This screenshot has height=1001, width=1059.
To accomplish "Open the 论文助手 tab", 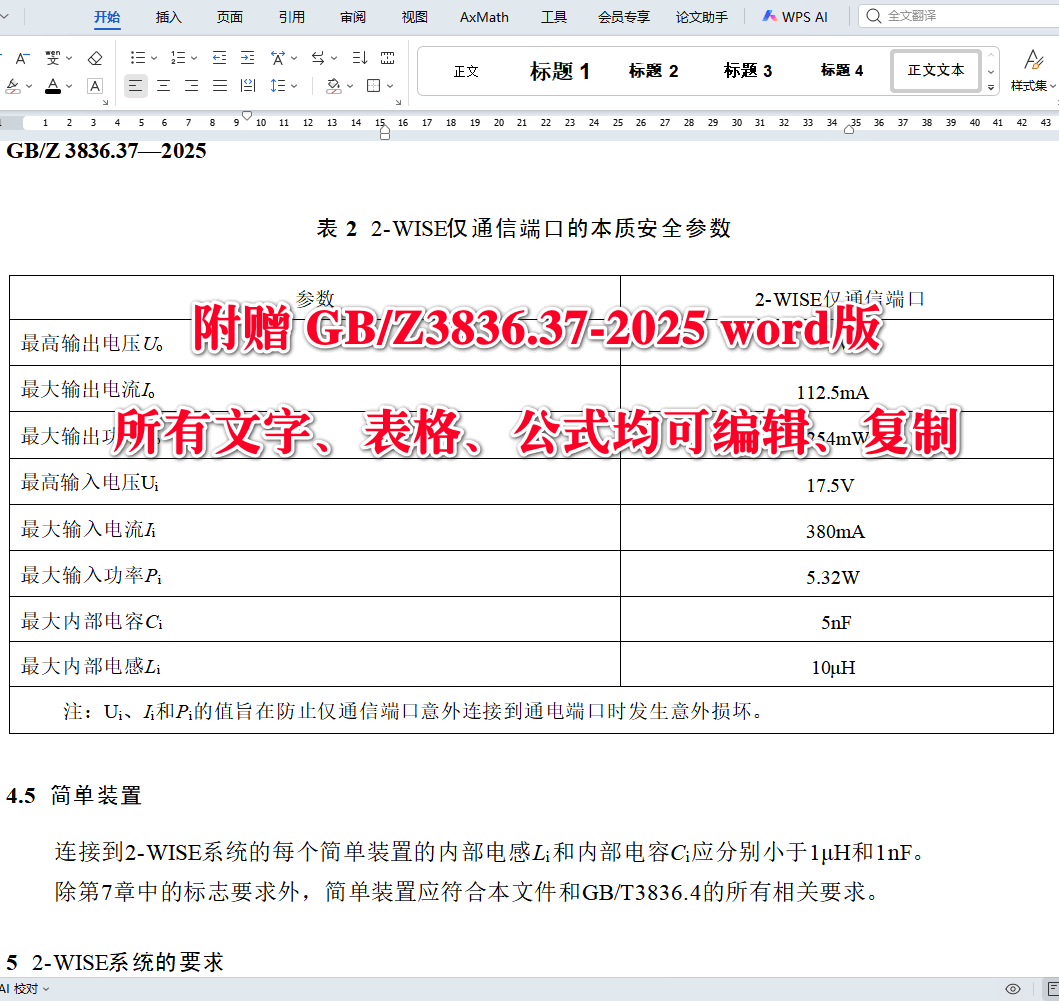I will [702, 17].
